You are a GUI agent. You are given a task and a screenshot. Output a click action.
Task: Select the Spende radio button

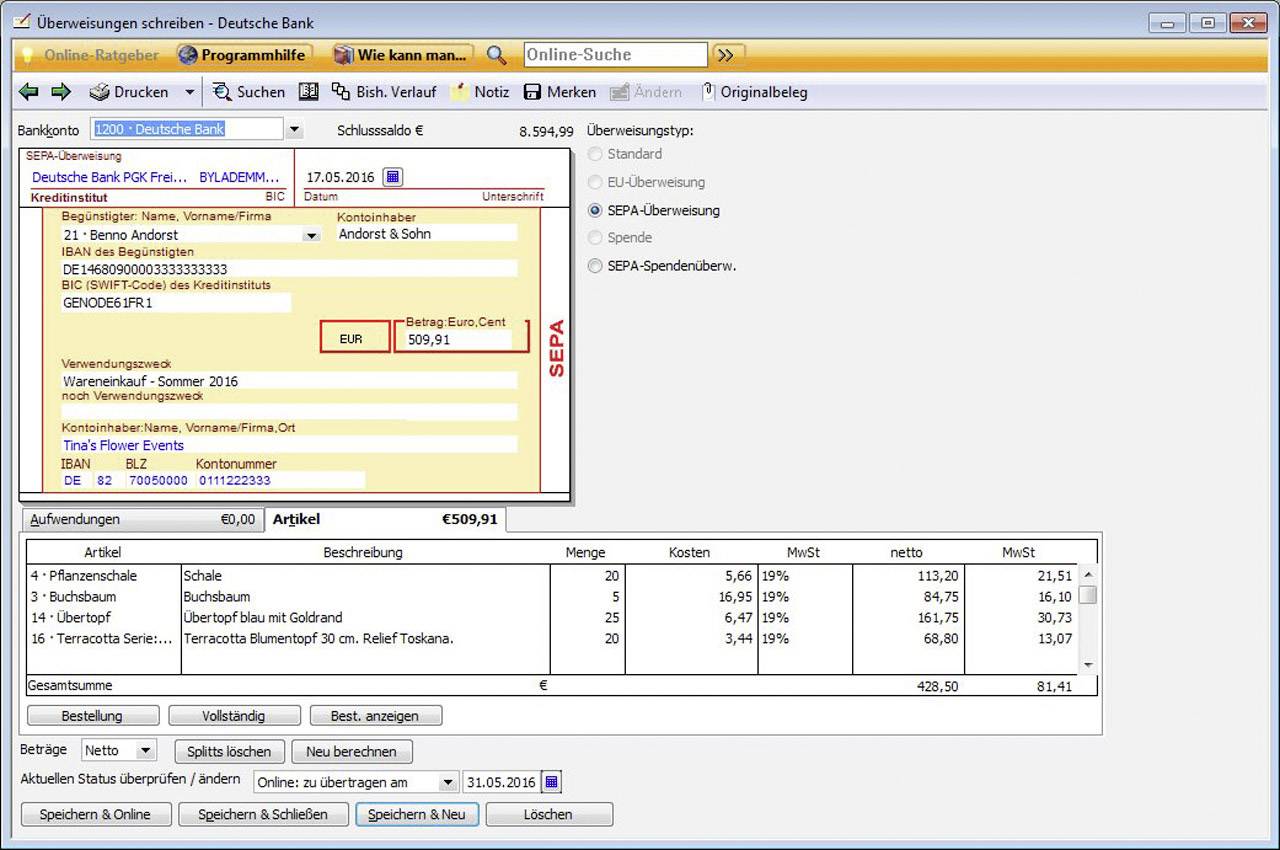(596, 238)
